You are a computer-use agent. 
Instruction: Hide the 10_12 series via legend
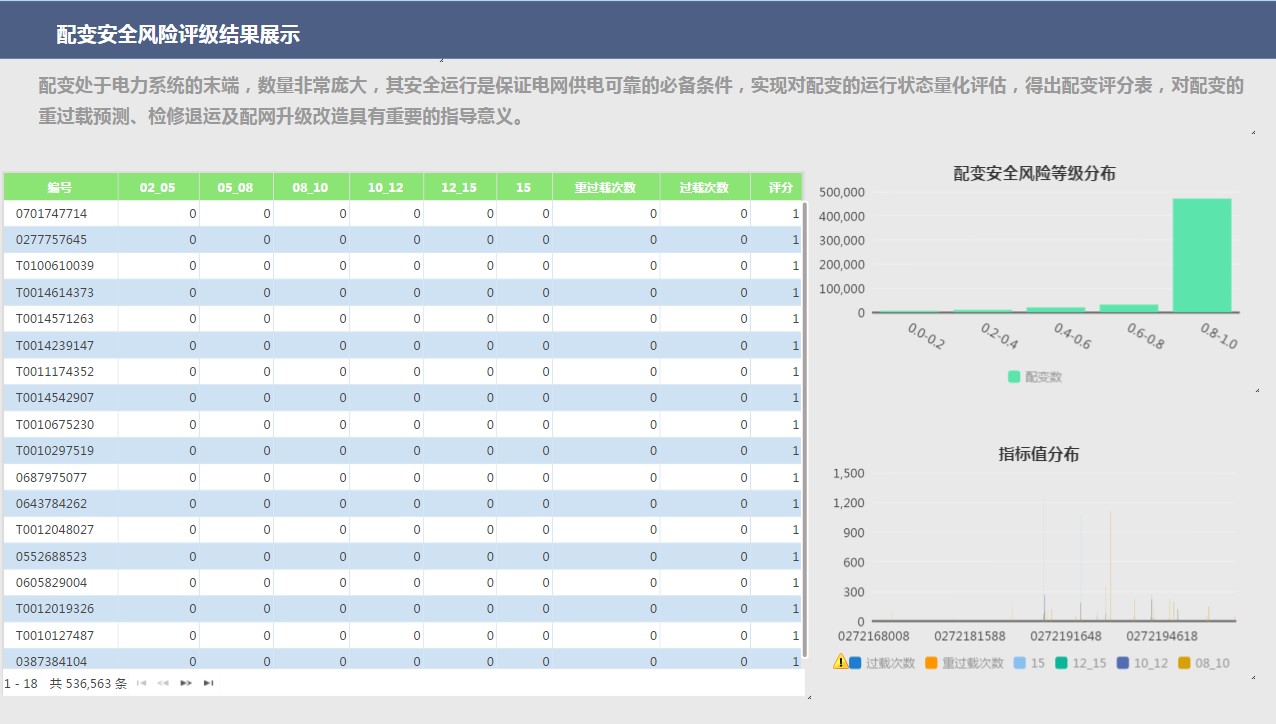click(x=1140, y=663)
